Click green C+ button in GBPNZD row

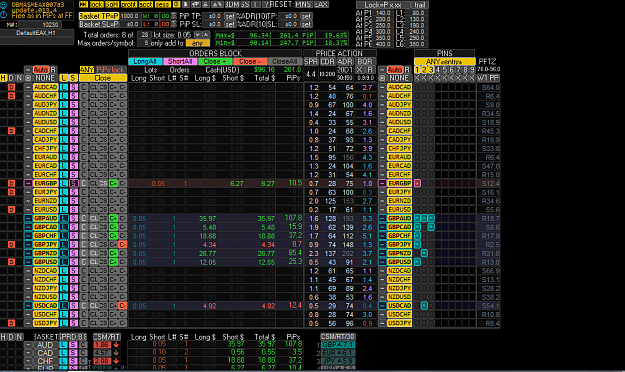coord(113,253)
